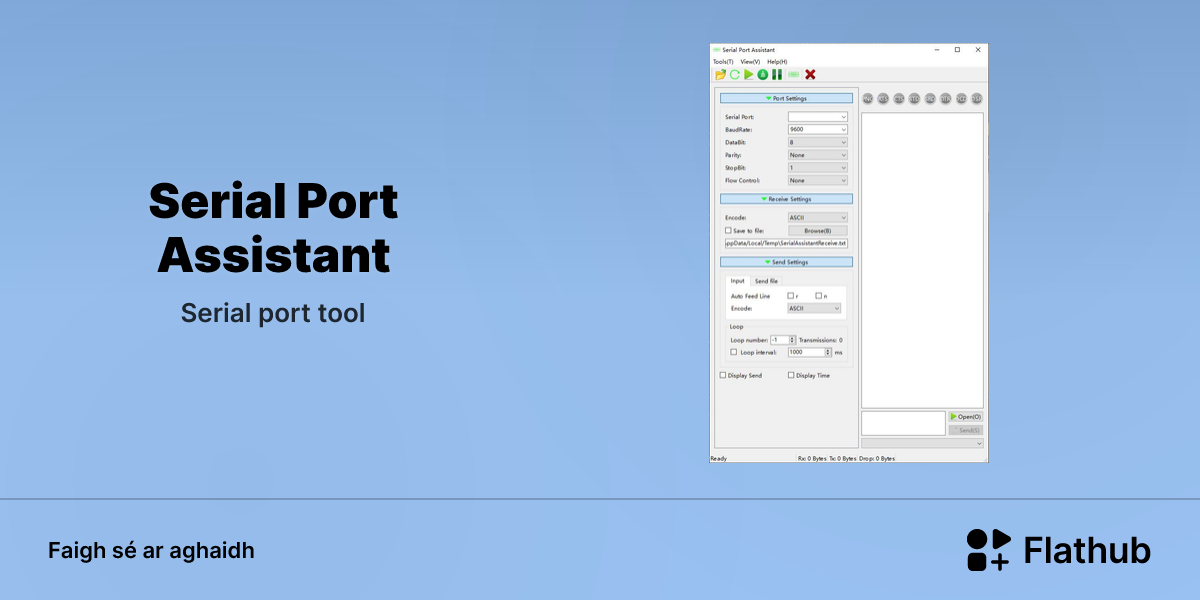Click the Browse(B) button

tap(817, 231)
